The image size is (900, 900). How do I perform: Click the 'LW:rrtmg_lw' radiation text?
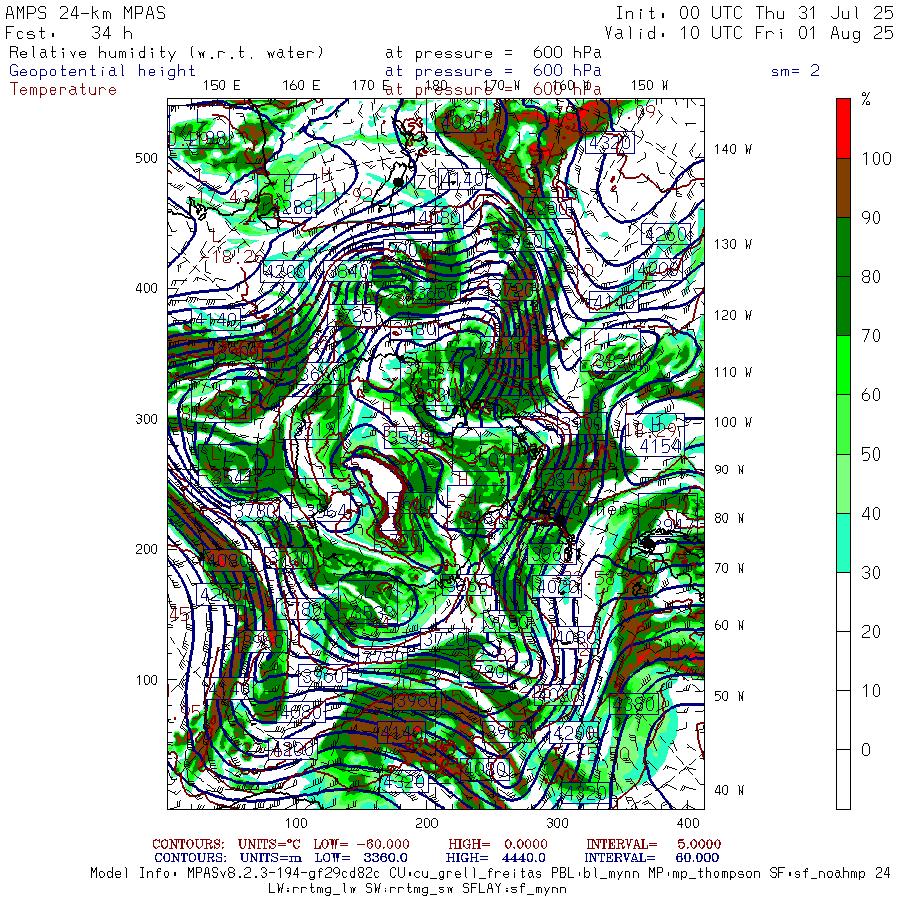tap(312, 889)
